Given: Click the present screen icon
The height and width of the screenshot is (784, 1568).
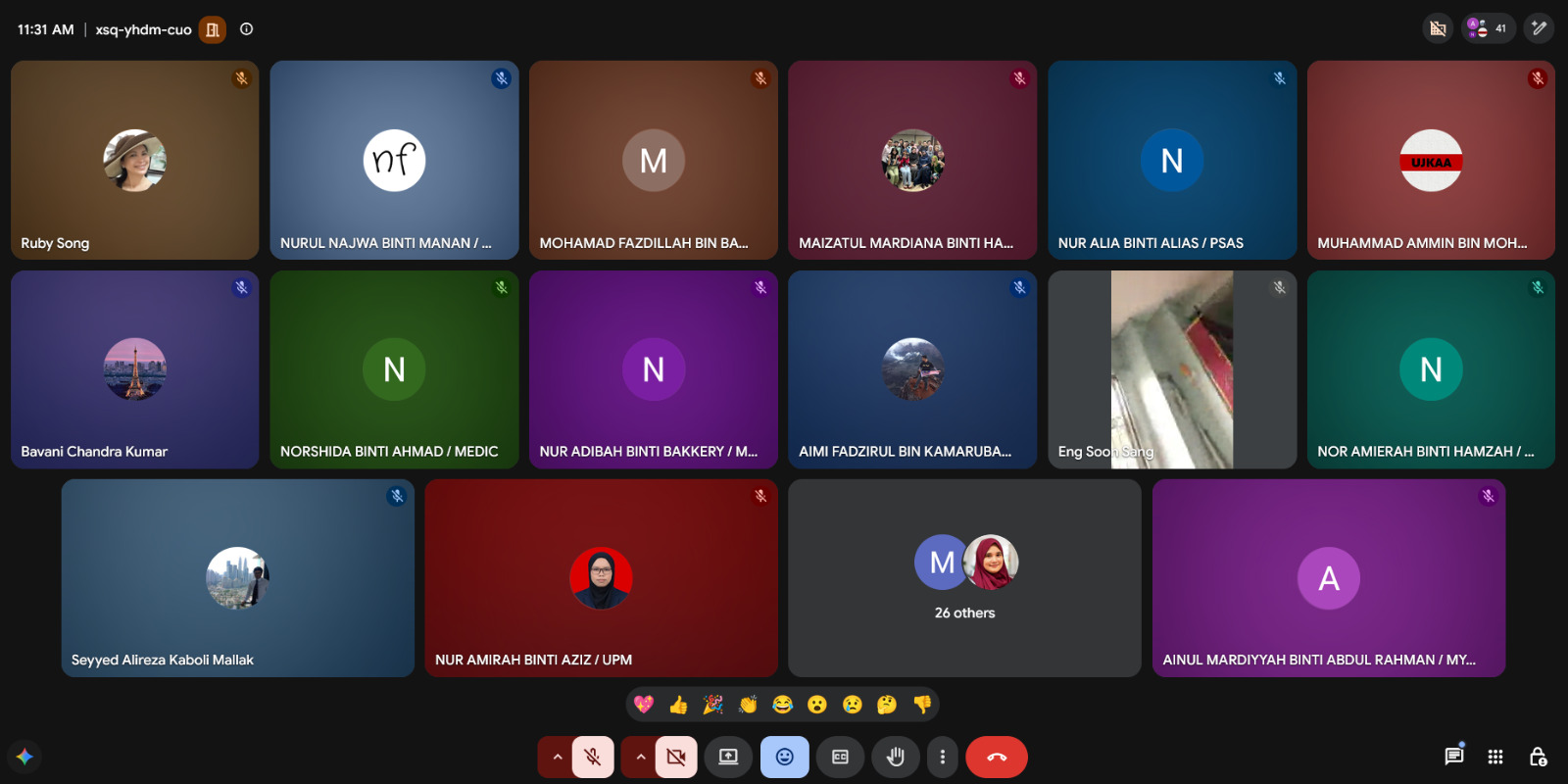Looking at the screenshot, I should 728,757.
